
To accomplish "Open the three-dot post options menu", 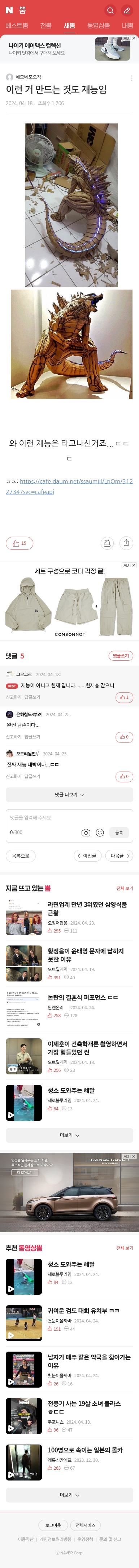I will click(131, 78).
